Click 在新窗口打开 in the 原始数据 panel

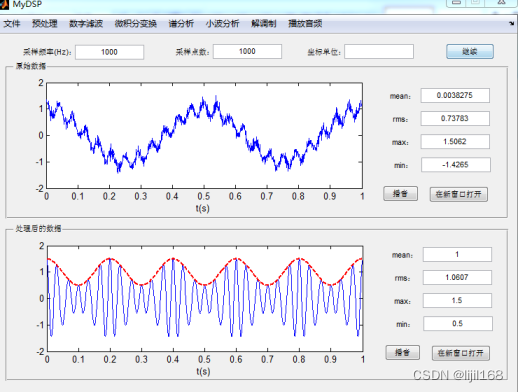pos(459,194)
